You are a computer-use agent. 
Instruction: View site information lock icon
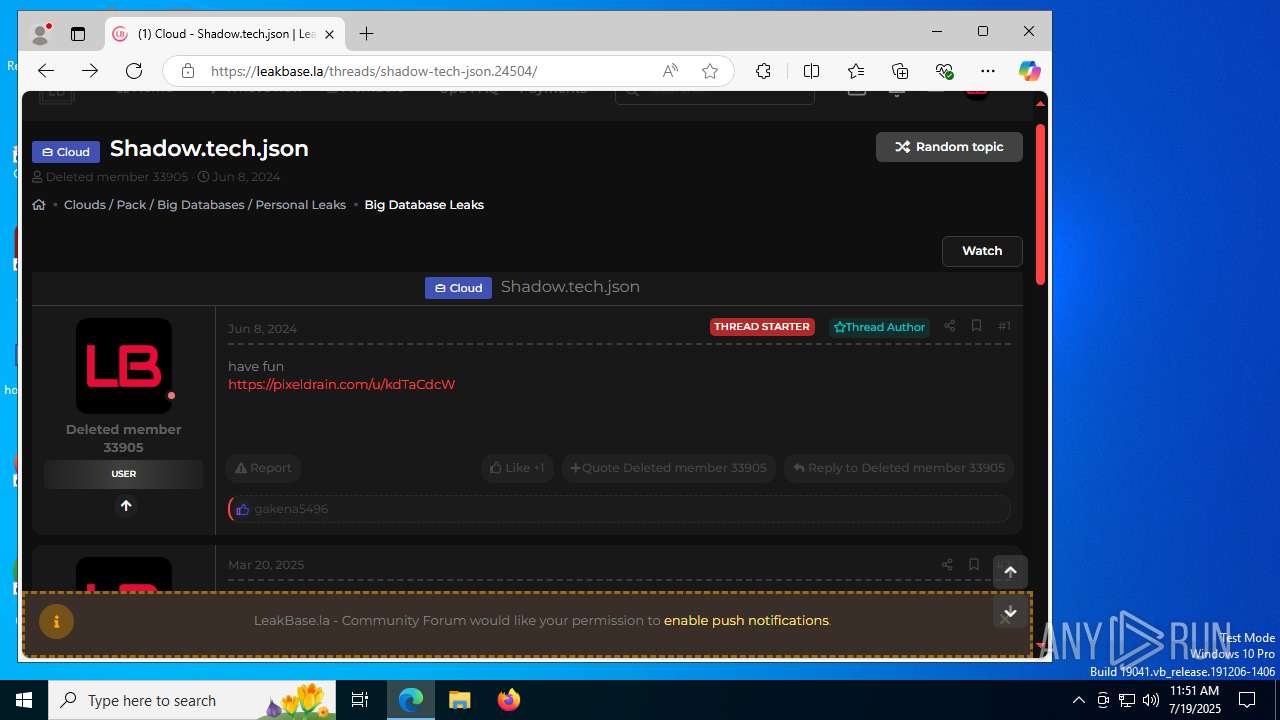coord(187,71)
